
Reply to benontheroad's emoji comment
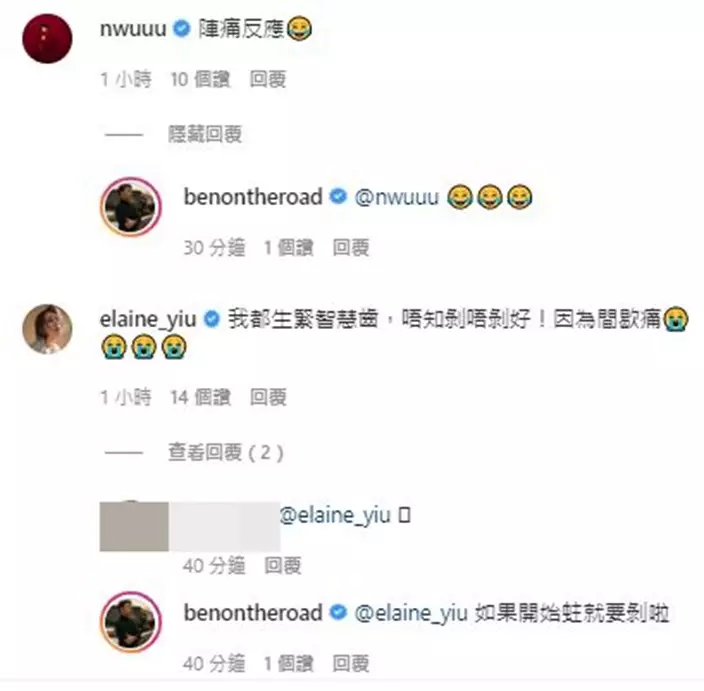351,247
